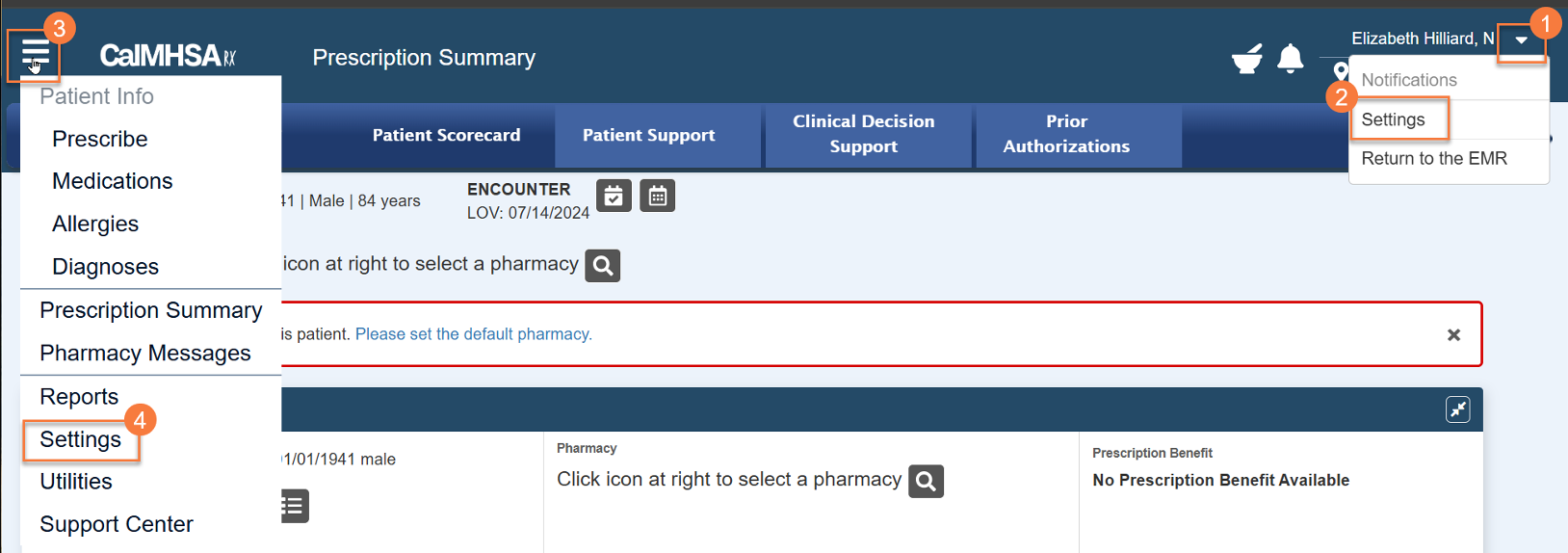Click the mortar and pestle icon
Screen dimensions: 1568x553
pos(1247,59)
